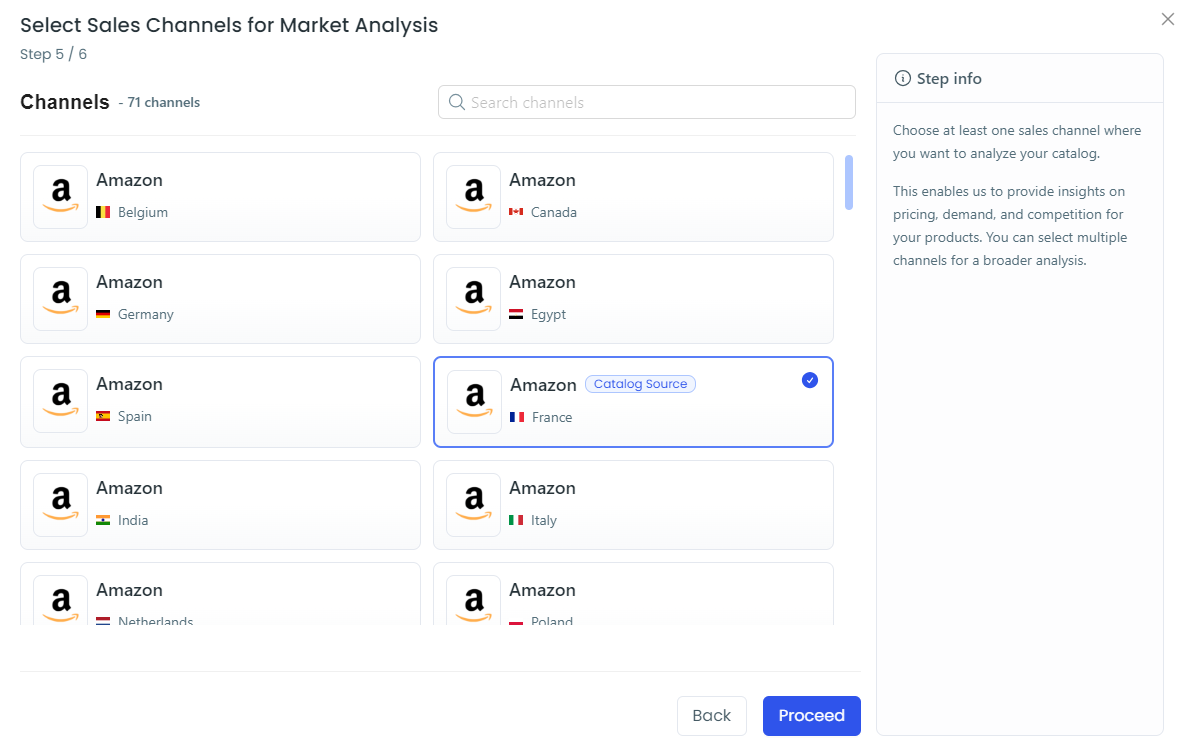Viewport: 1187px width, 742px height.
Task: Click the 'Step info' heading text
Action: pyautogui.click(x=949, y=79)
